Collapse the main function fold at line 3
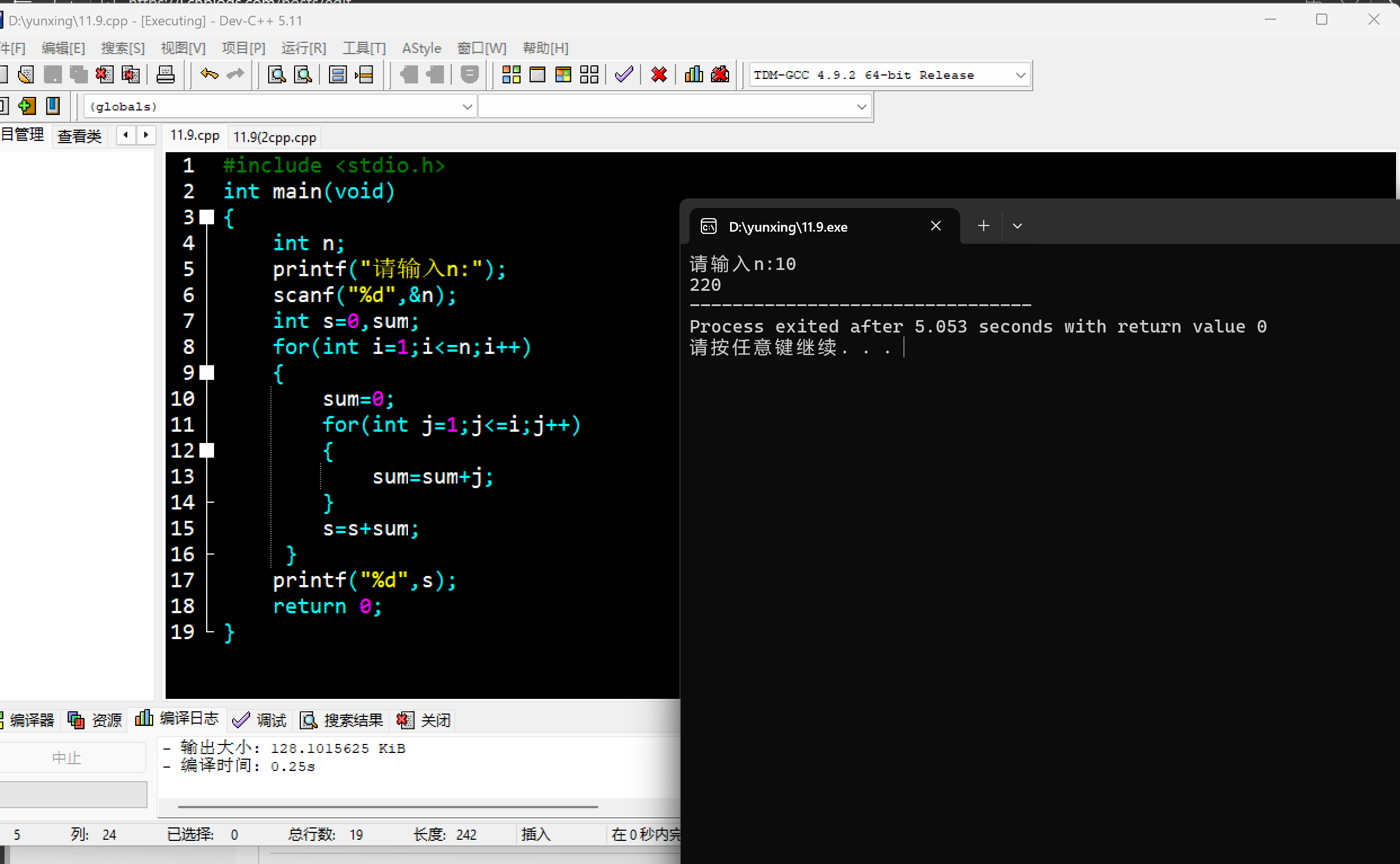 (207, 217)
